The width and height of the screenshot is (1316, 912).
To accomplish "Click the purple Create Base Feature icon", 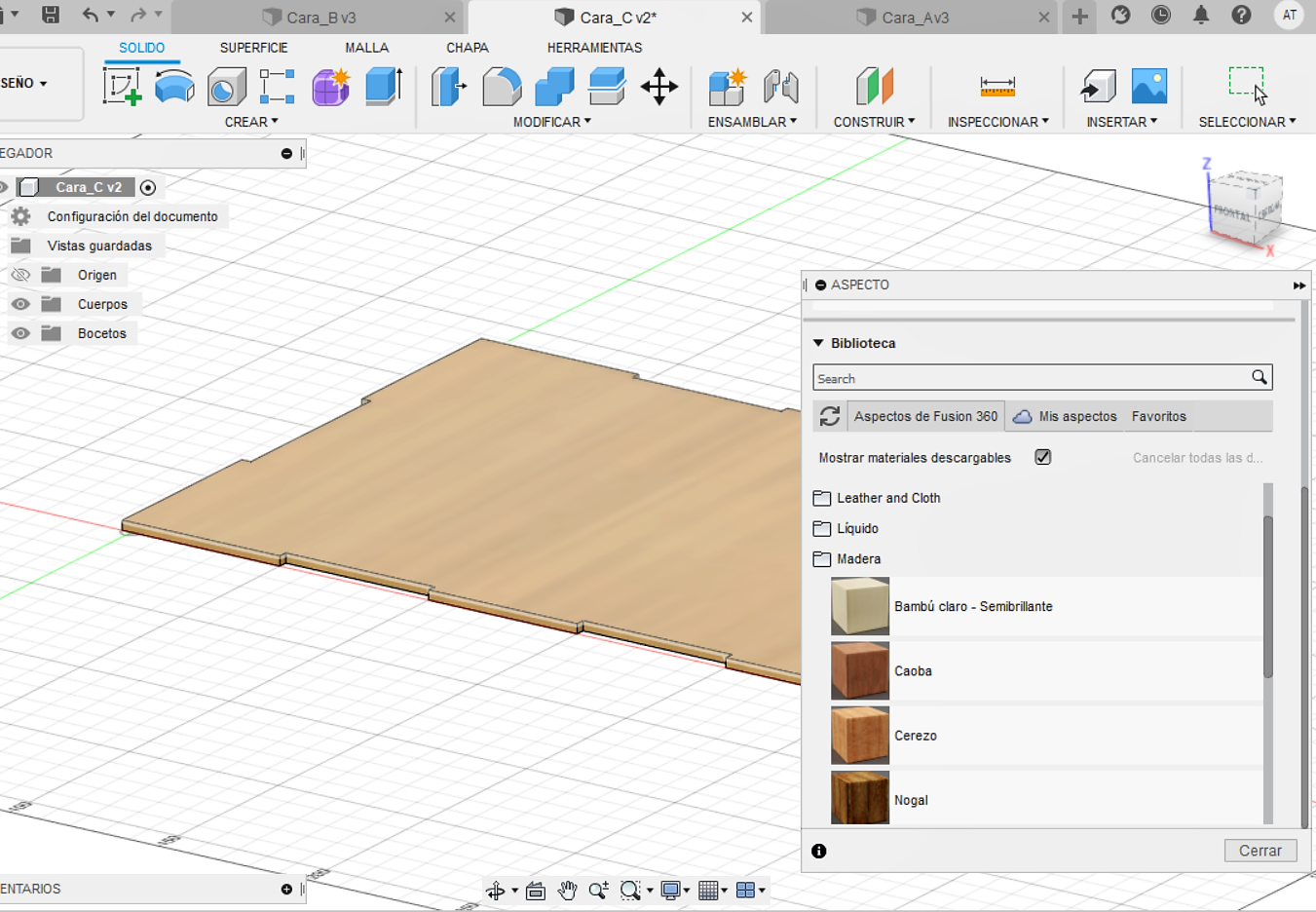I will click(x=331, y=86).
